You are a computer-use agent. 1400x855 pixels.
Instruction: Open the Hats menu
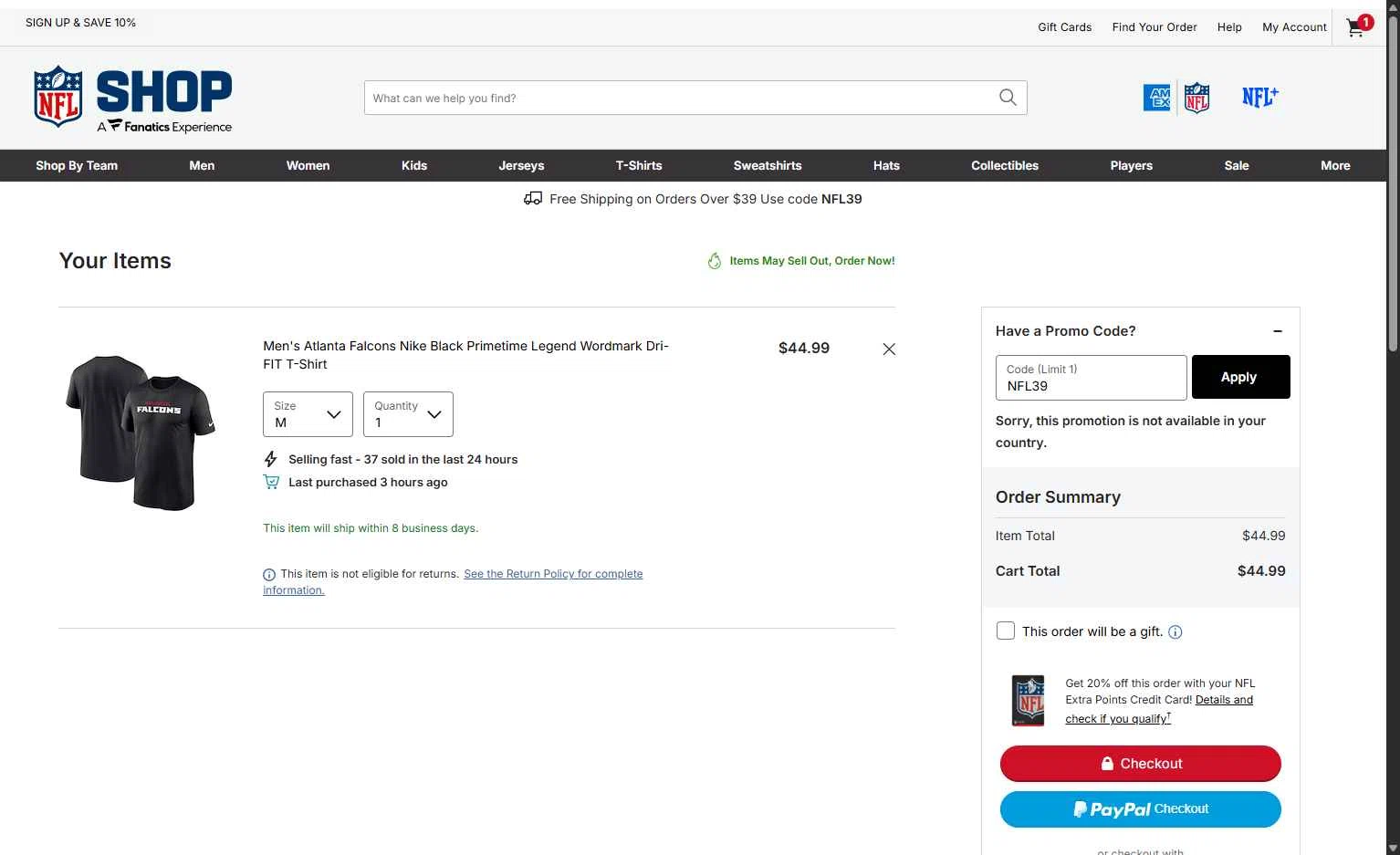coord(886,165)
